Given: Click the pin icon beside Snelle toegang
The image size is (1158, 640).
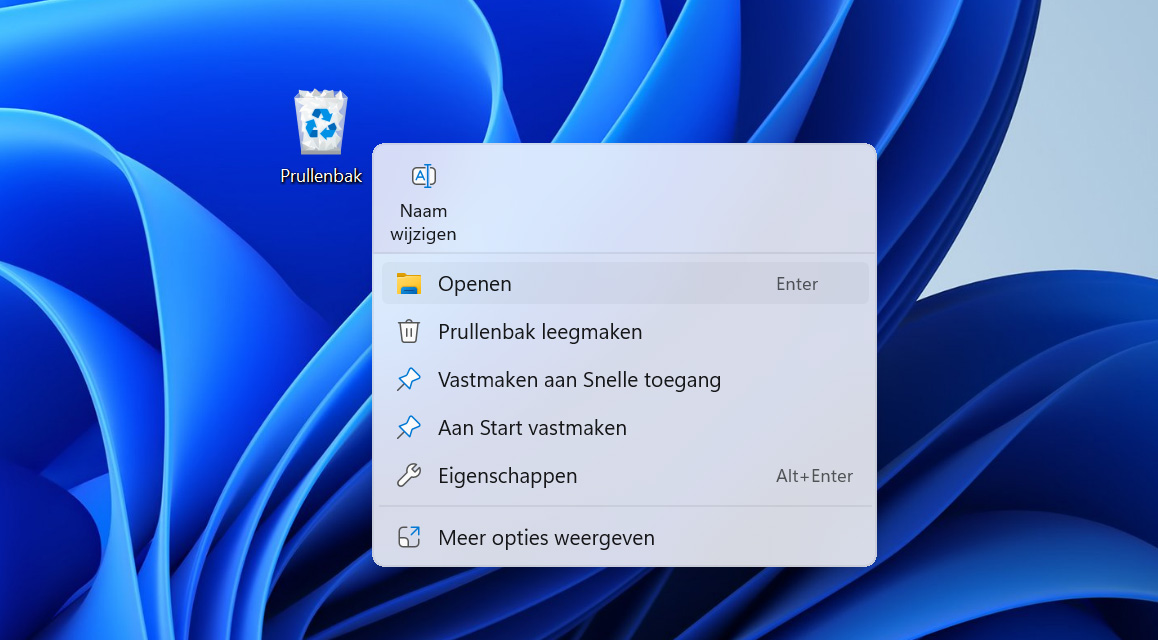Looking at the screenshot, I should click(408, 379).
